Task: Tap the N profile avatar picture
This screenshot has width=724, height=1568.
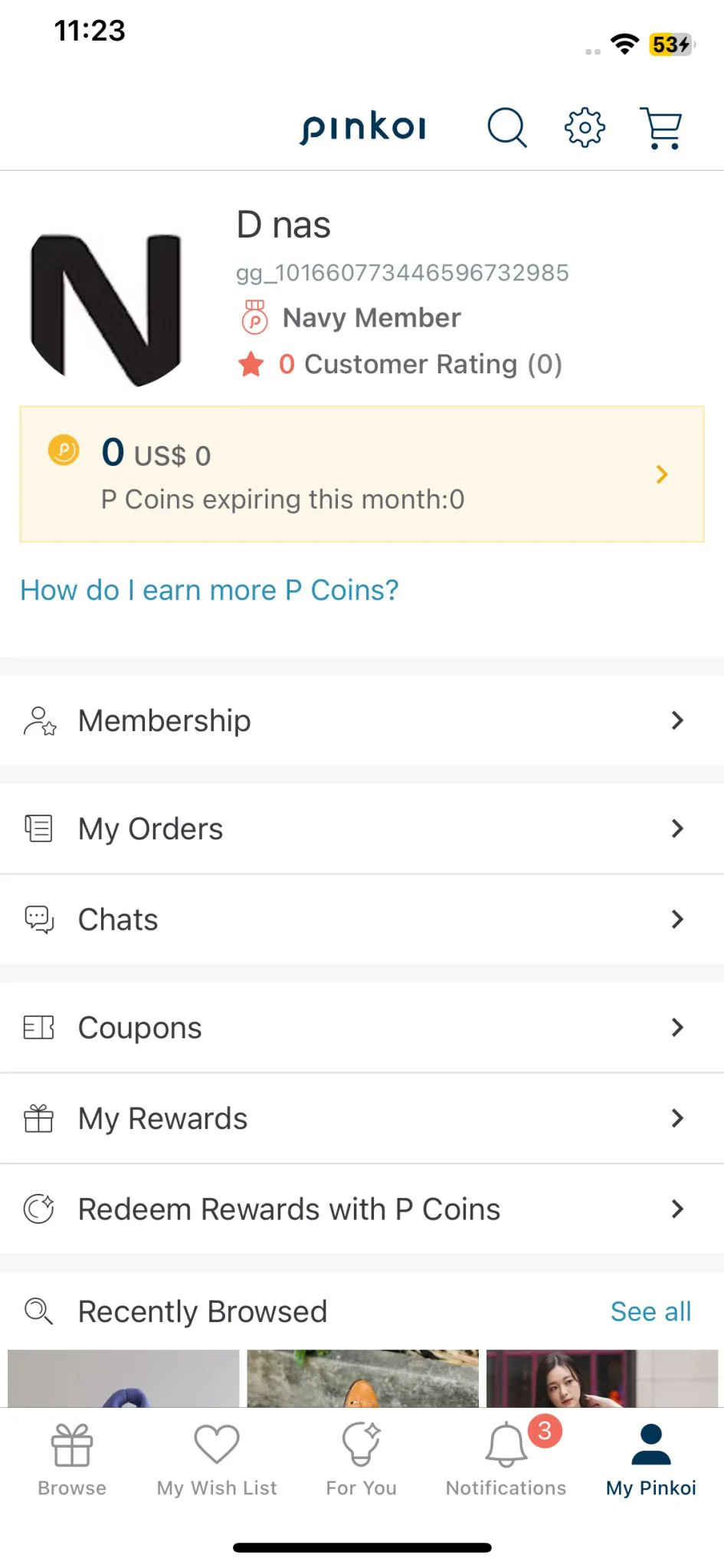Action: pos(106,310)
